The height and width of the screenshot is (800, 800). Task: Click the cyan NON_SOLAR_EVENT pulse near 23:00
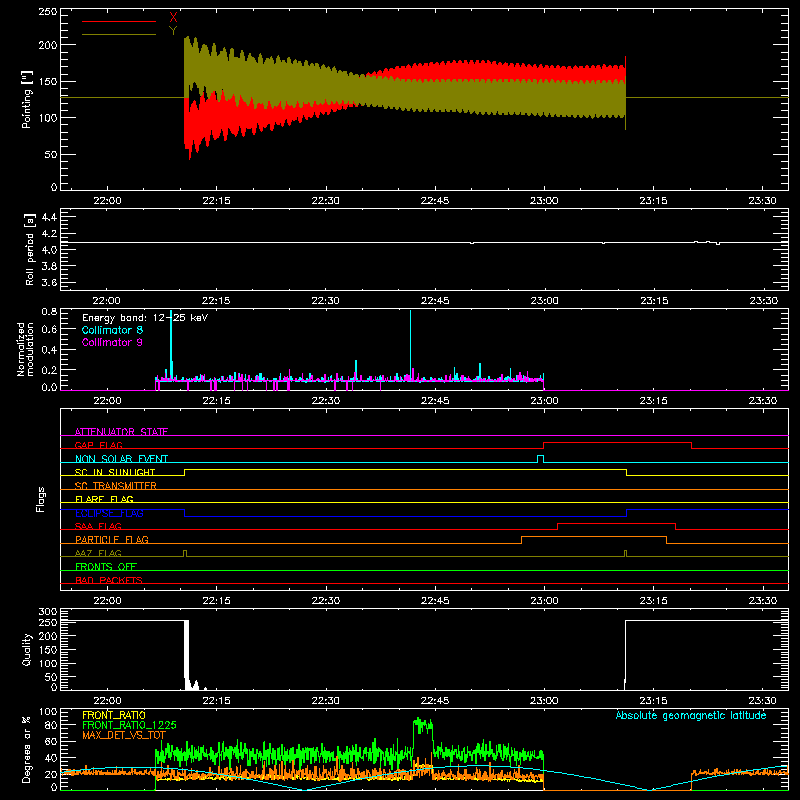pyautogui.click(x=541, y=459)
